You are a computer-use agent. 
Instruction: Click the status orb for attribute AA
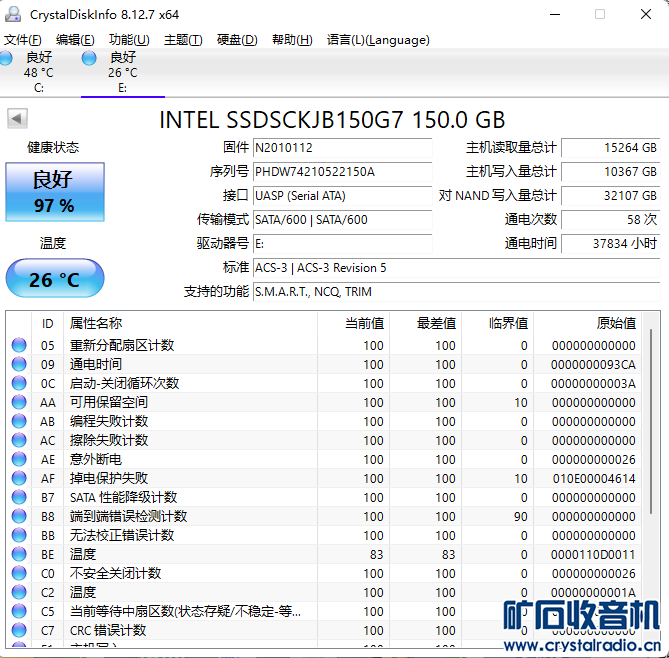coord(19,402)
